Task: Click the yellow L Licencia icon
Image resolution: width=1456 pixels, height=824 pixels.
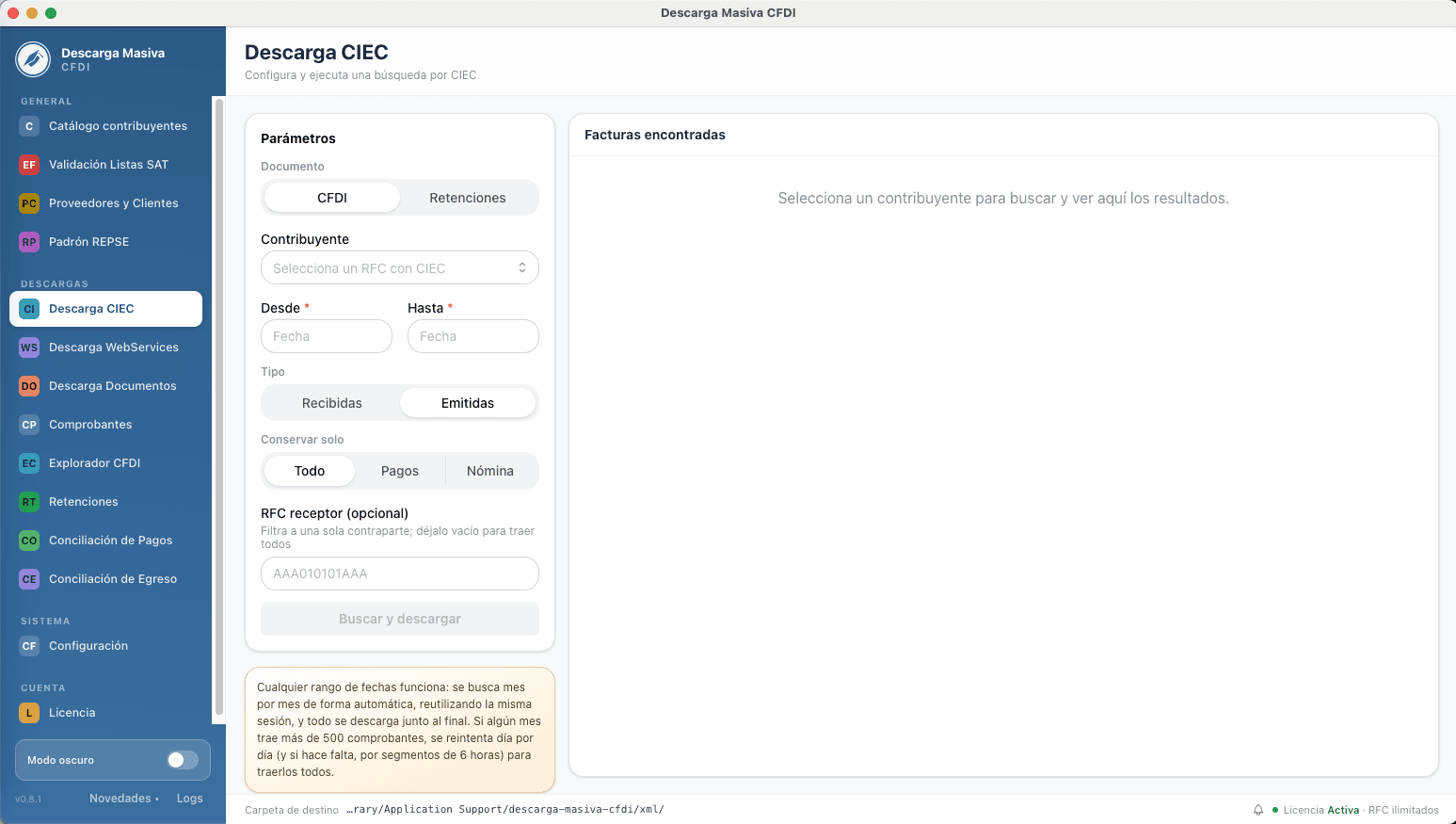Action: point(29,713)
